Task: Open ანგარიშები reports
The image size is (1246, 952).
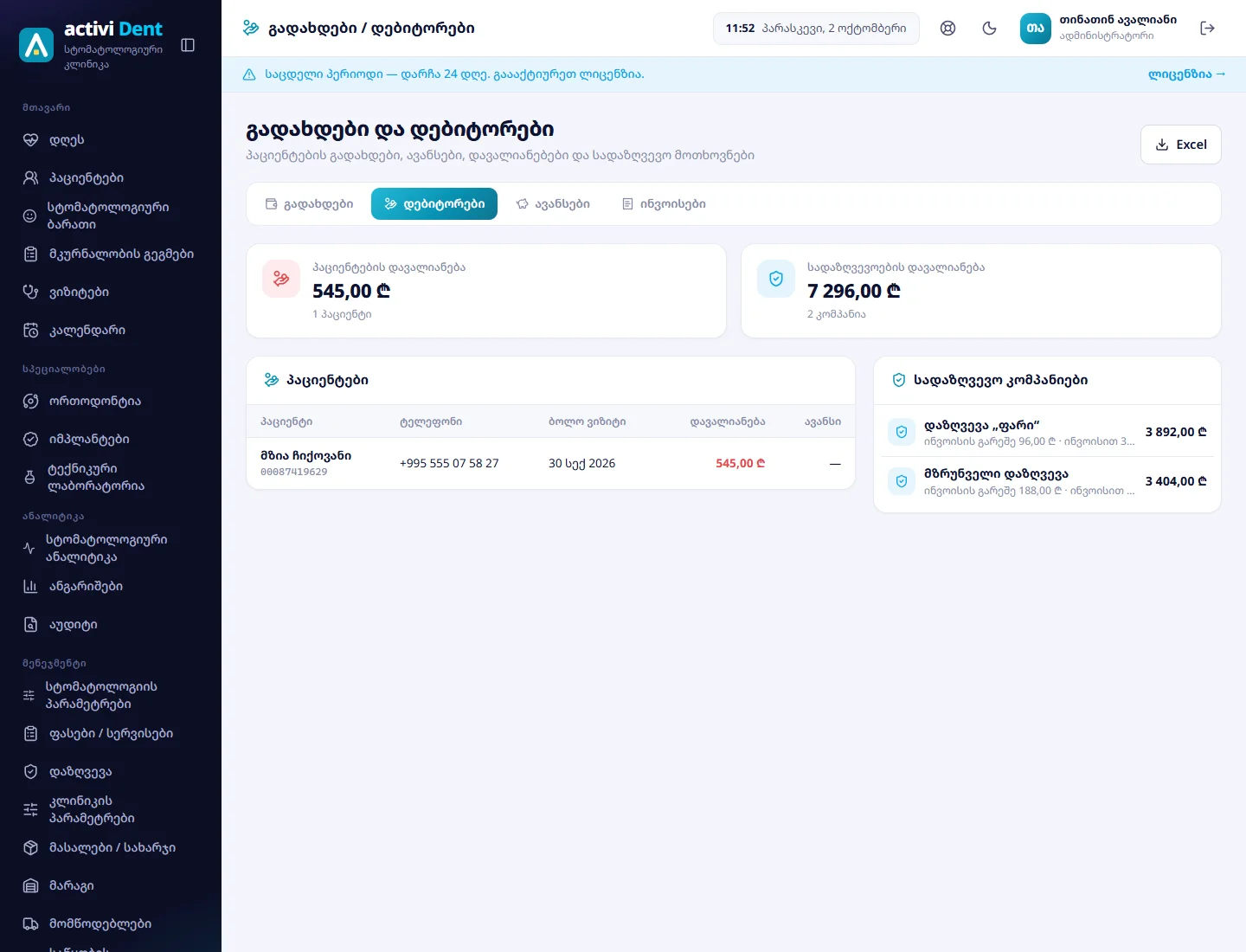Action: pos(111,586)
